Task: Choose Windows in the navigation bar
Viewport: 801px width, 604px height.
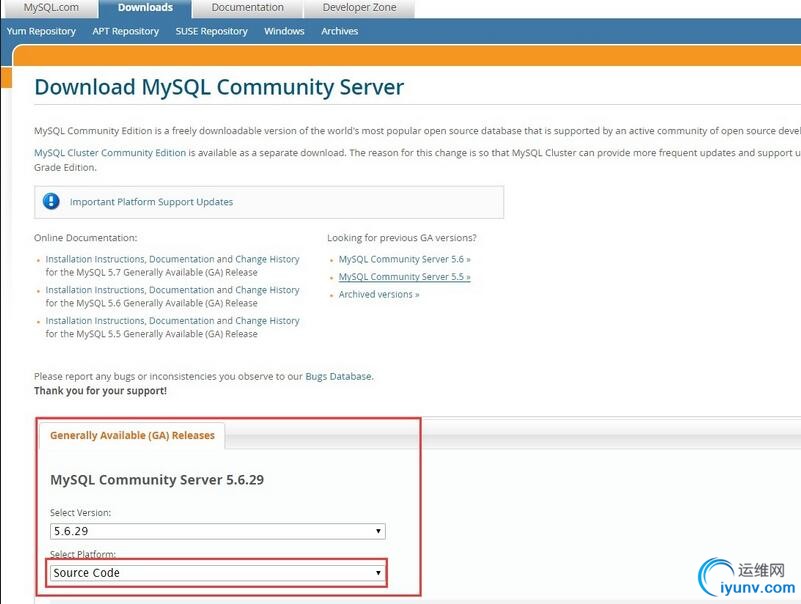Action: click(x=284, y=31)
